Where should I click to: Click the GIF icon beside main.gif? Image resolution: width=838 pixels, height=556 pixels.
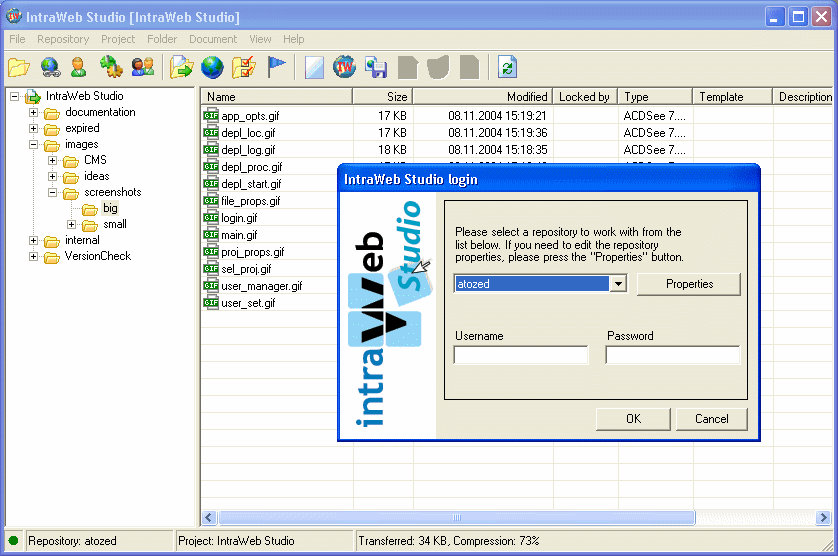pyautogui.click(x=211, y=235)
